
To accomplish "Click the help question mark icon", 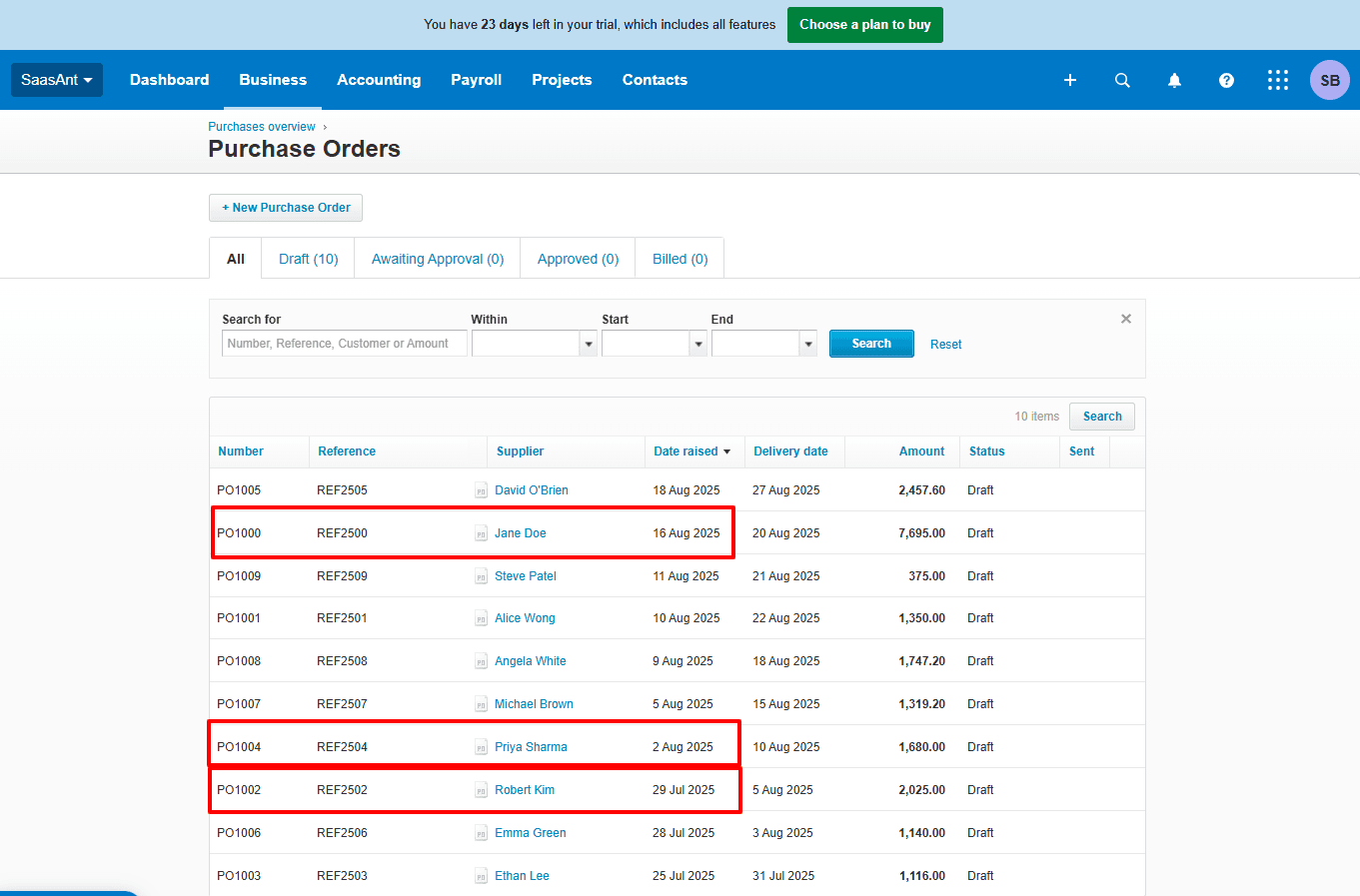I will click(x=1226, y=80).
